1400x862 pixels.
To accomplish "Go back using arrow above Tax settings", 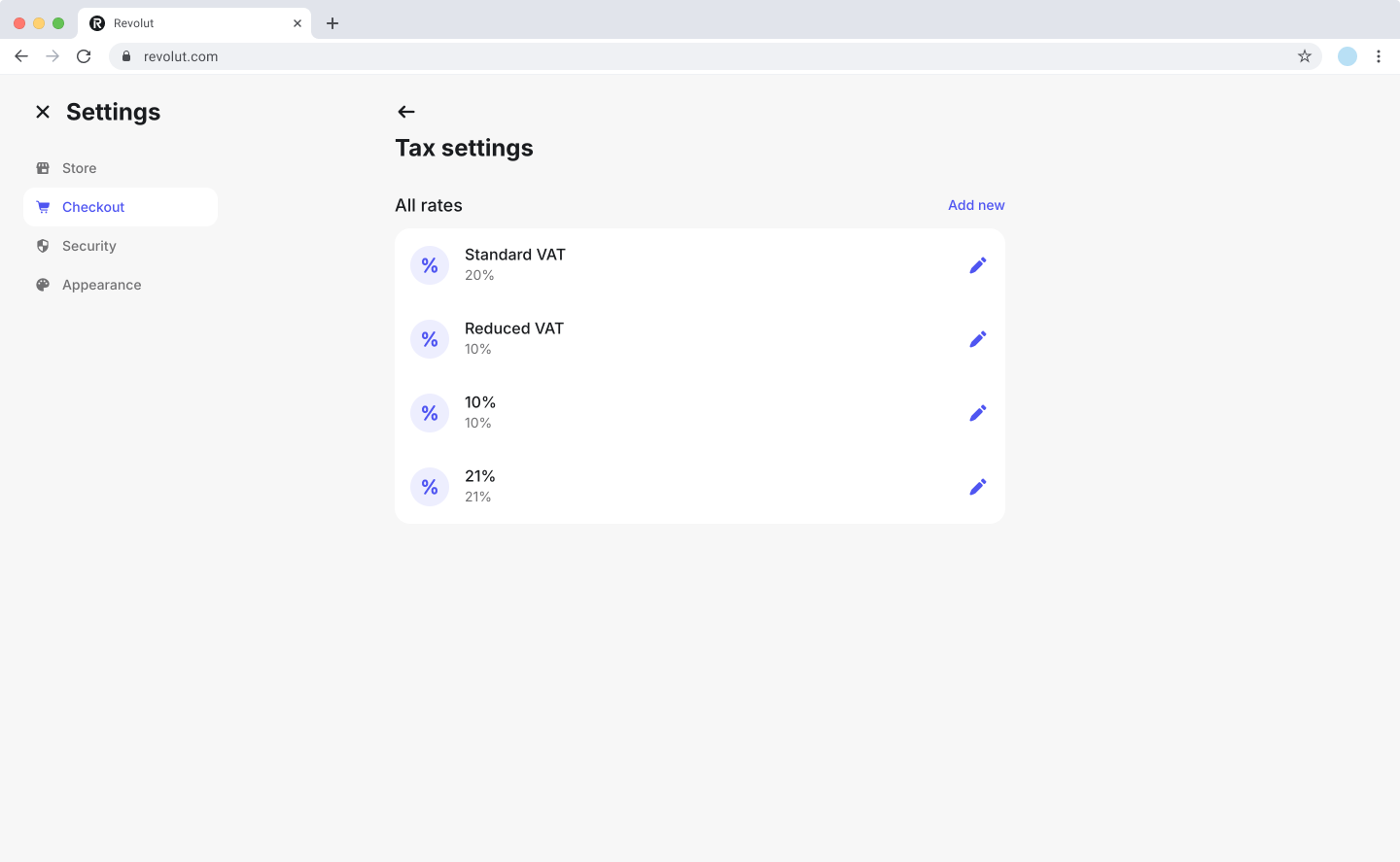I will [406, 112].
